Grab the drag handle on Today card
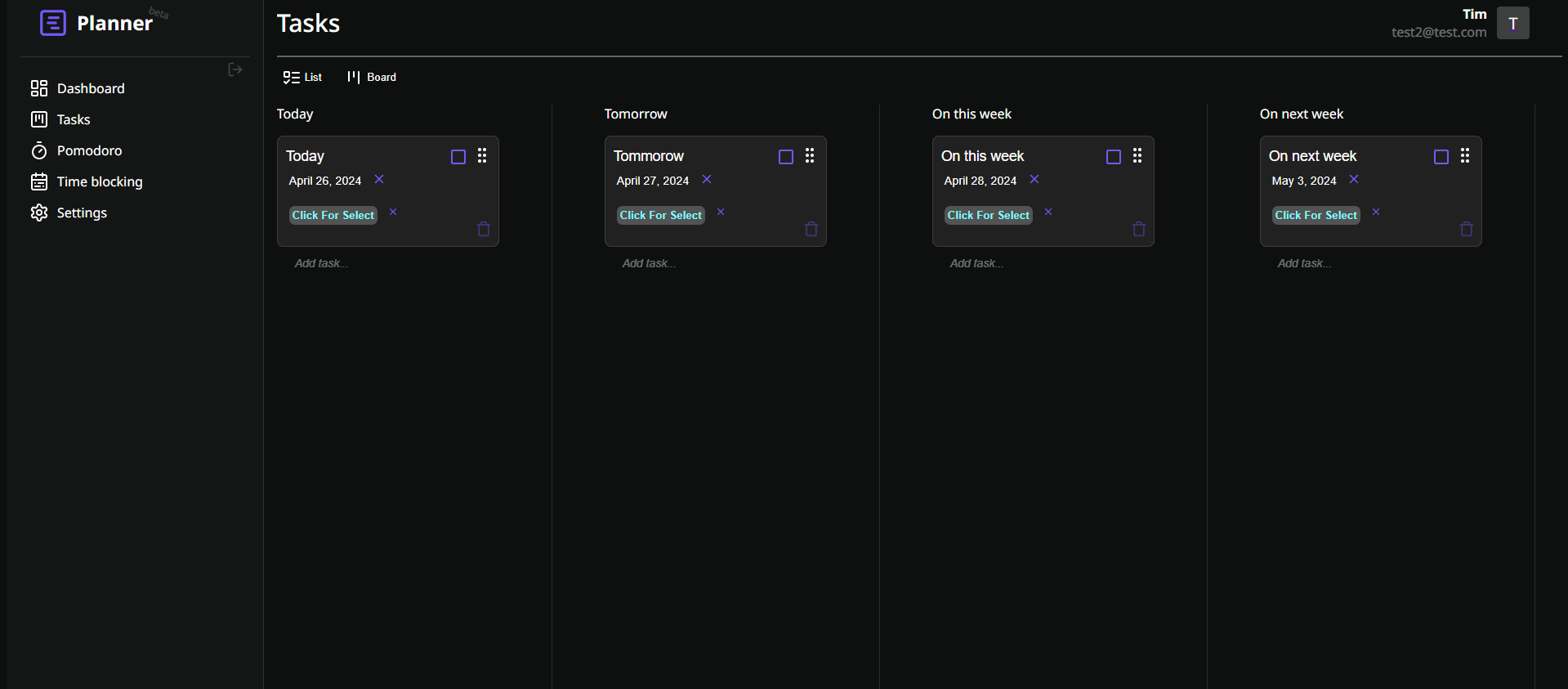This screenshot has width=1568, height=689. tap(482, 155)
